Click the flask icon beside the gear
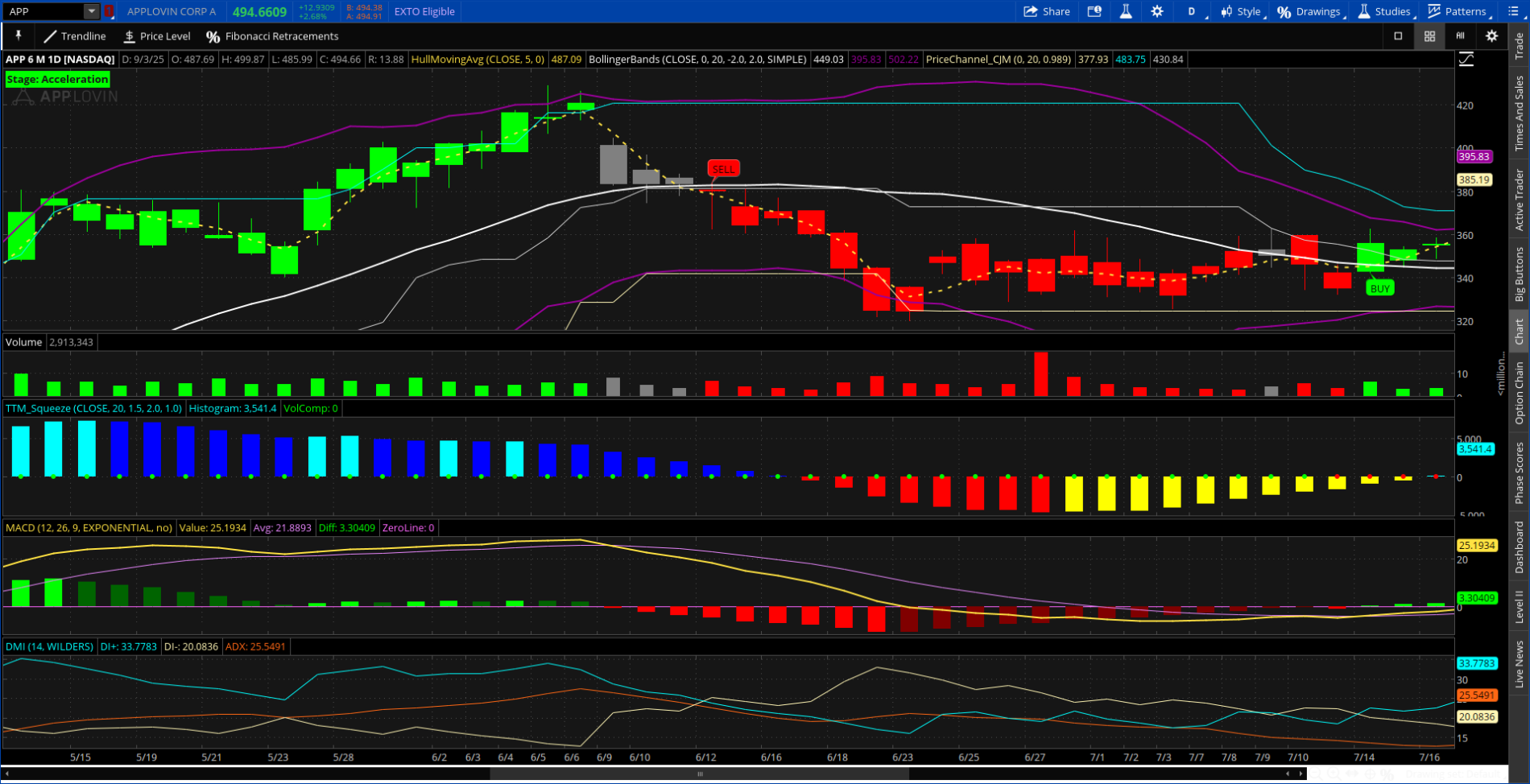The image size is (1530, 784). pos(1126,11)
